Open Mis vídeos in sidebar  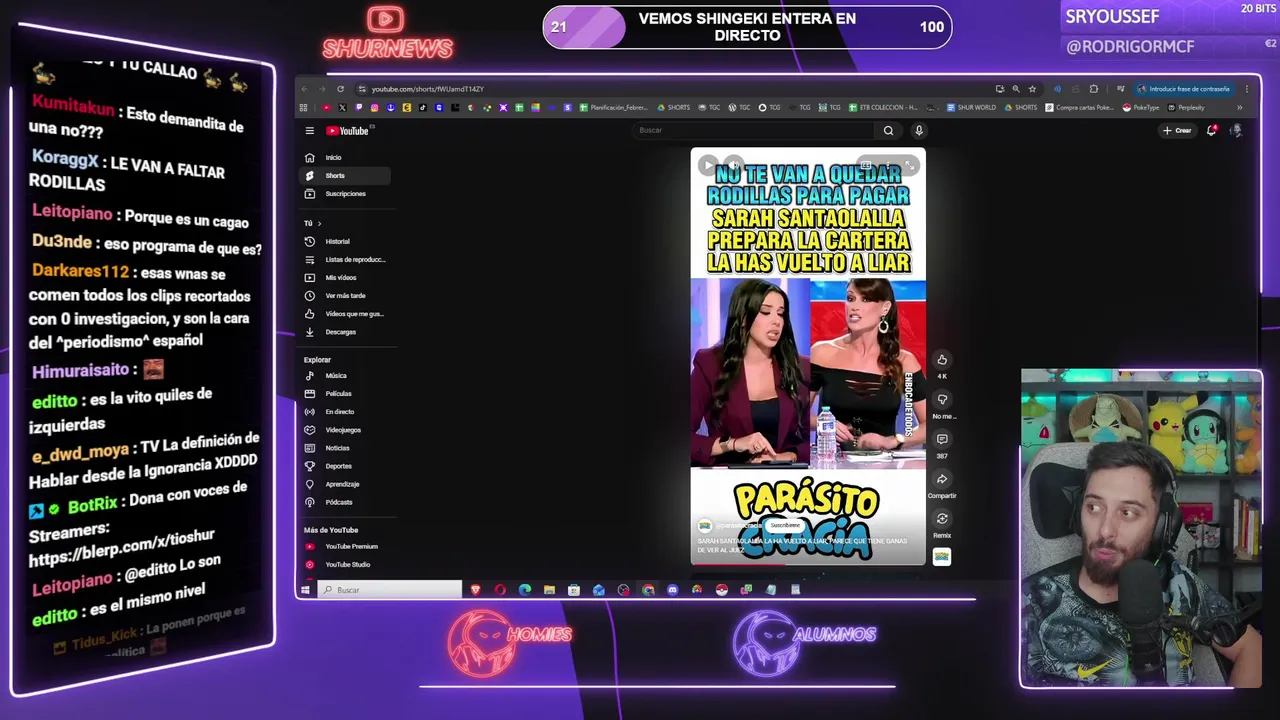tap(346, 277)
